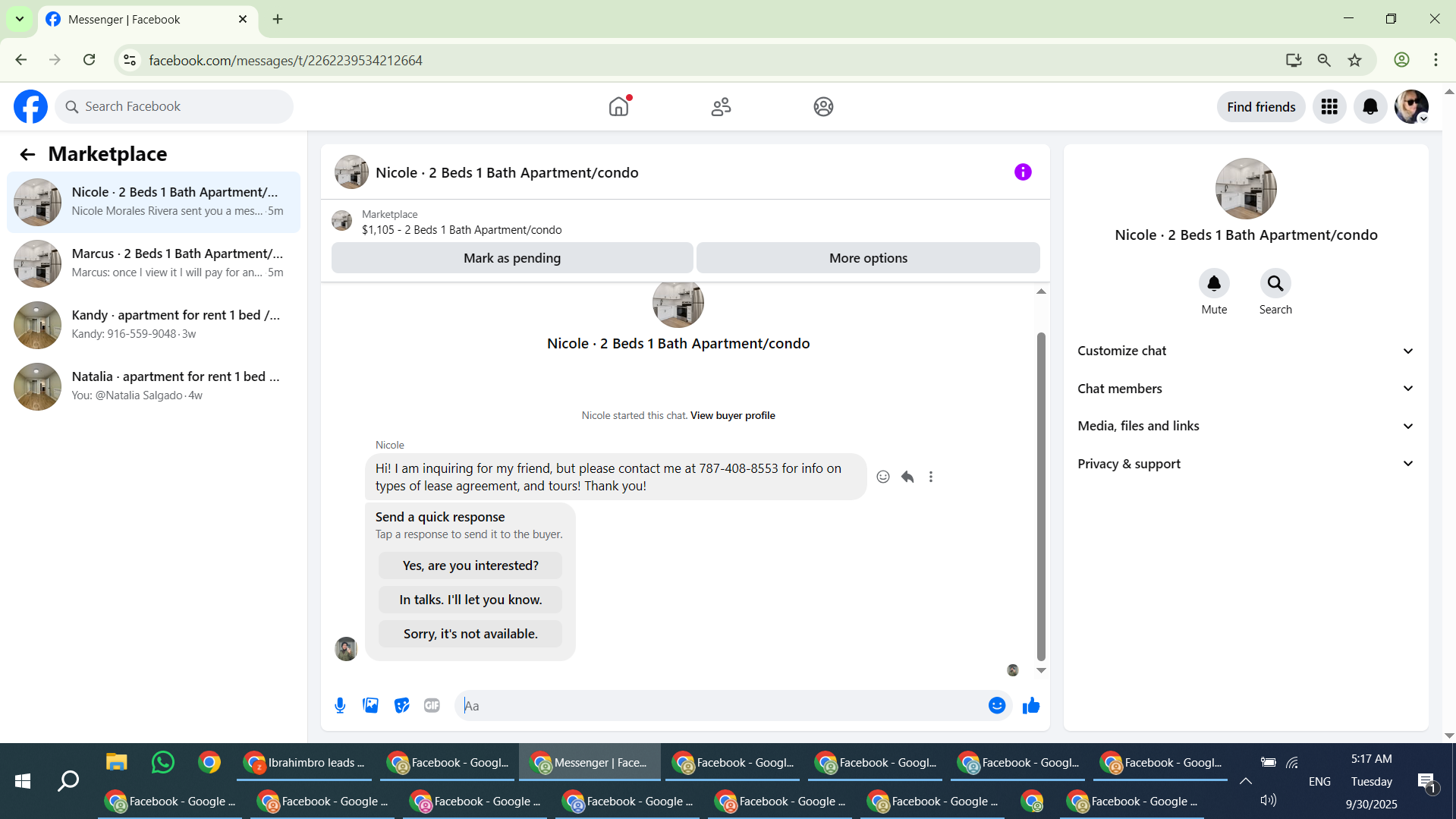Click chat scroll up arrow
The width and height of the screenshot is (1456, 819).
(1041, 291)
